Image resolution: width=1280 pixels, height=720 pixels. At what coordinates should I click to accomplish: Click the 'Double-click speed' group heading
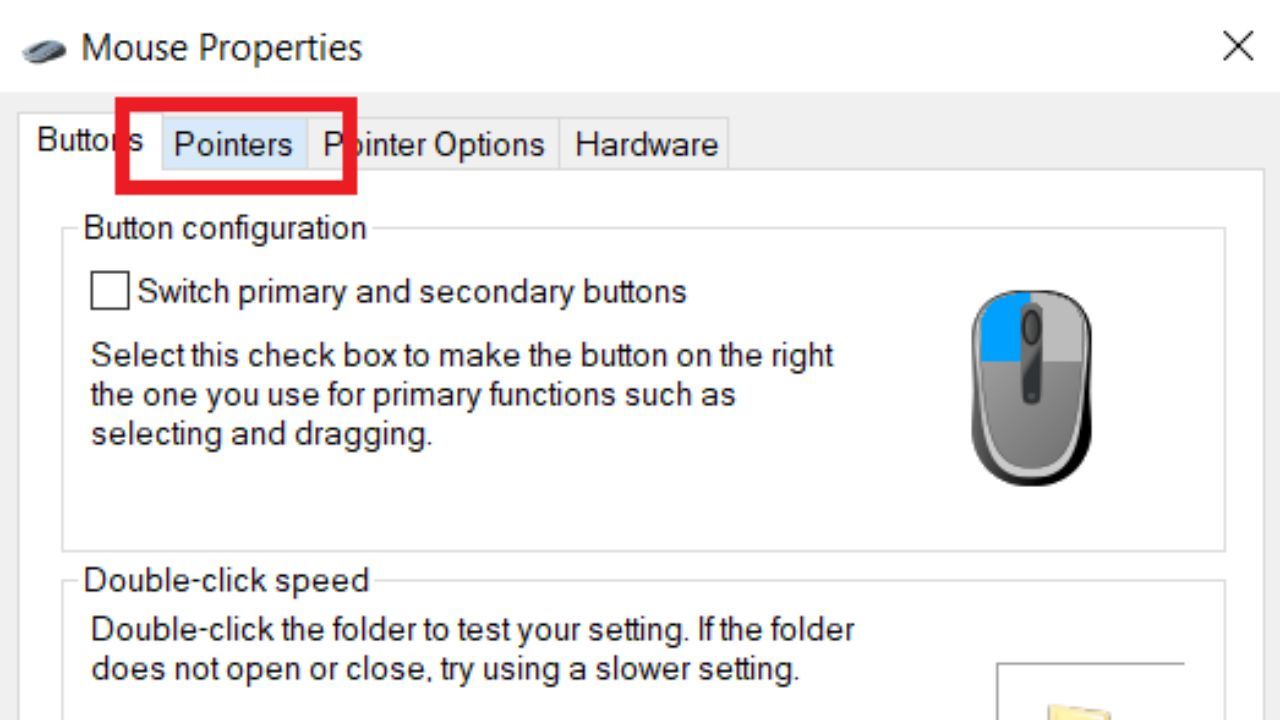226,580
